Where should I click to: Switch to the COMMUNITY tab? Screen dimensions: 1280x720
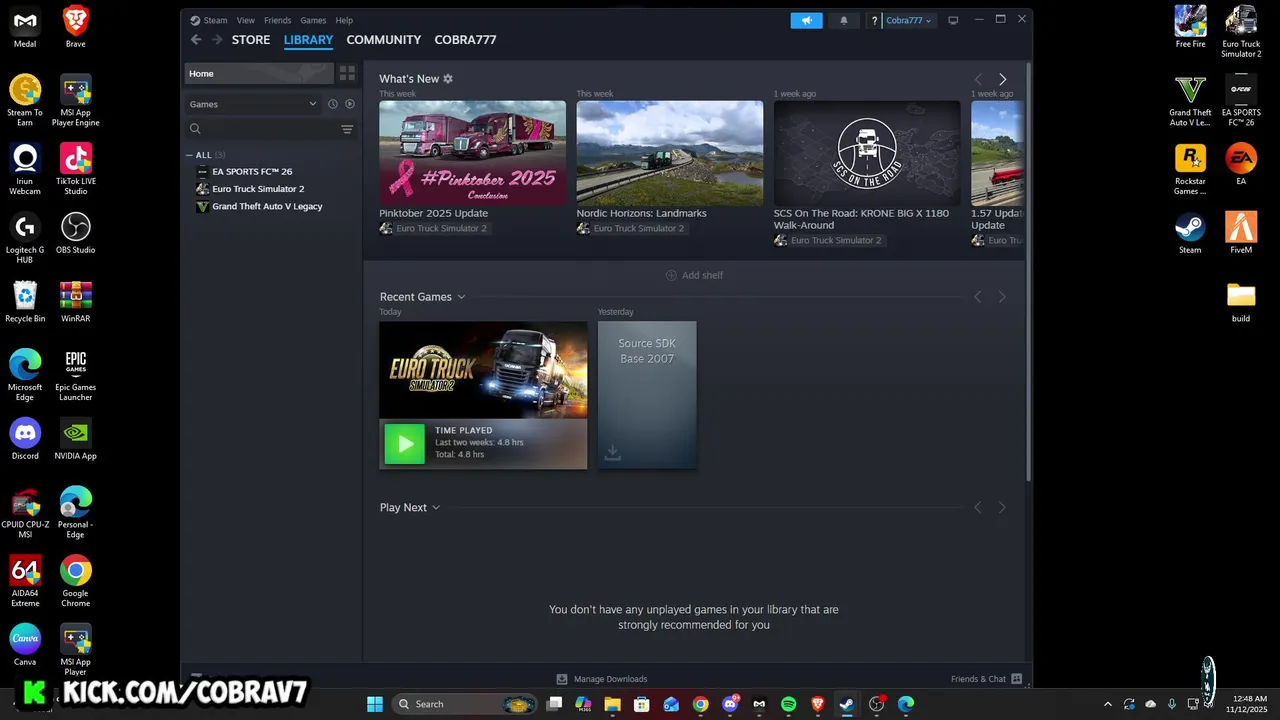(x=384, y=40)
